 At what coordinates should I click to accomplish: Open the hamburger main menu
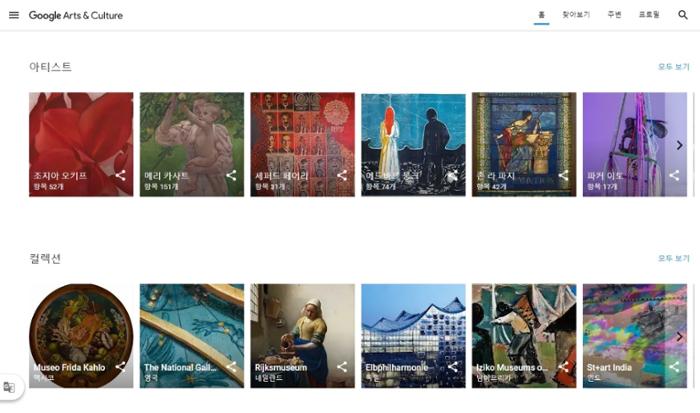click(x=14, y=15)
